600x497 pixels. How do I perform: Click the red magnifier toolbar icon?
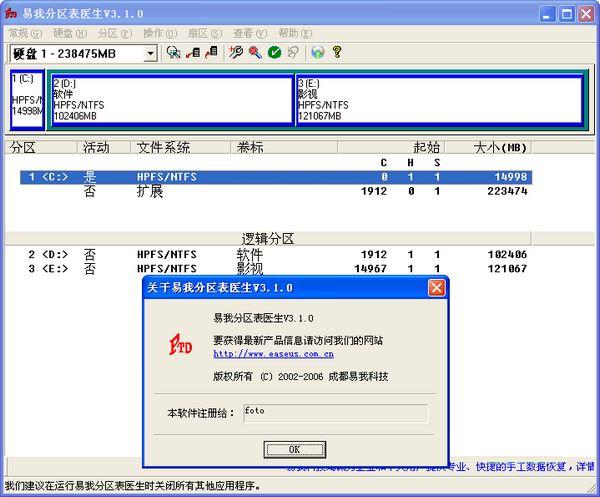click(255, 52)
